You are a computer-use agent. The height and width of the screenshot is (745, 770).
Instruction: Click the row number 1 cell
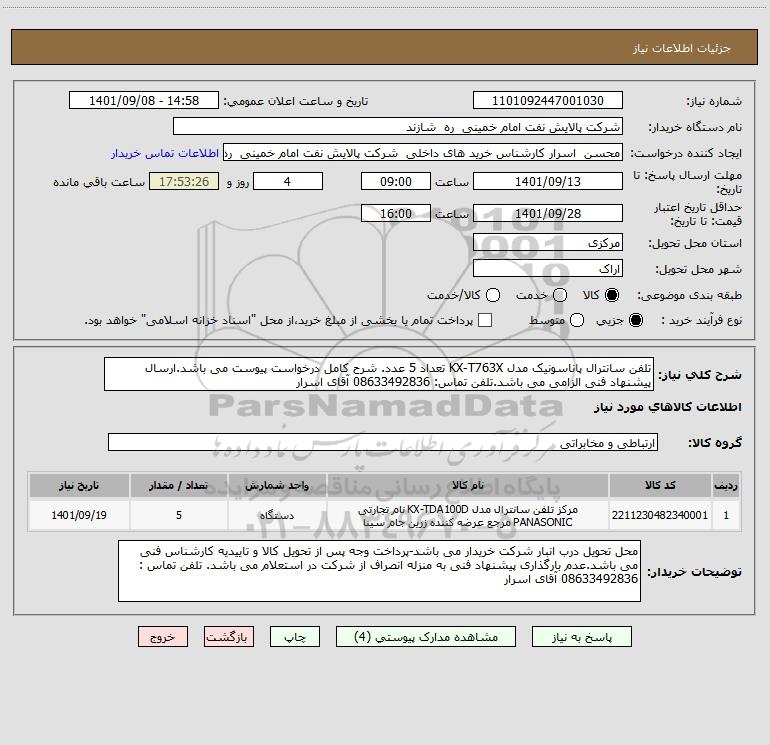(726, 515)
